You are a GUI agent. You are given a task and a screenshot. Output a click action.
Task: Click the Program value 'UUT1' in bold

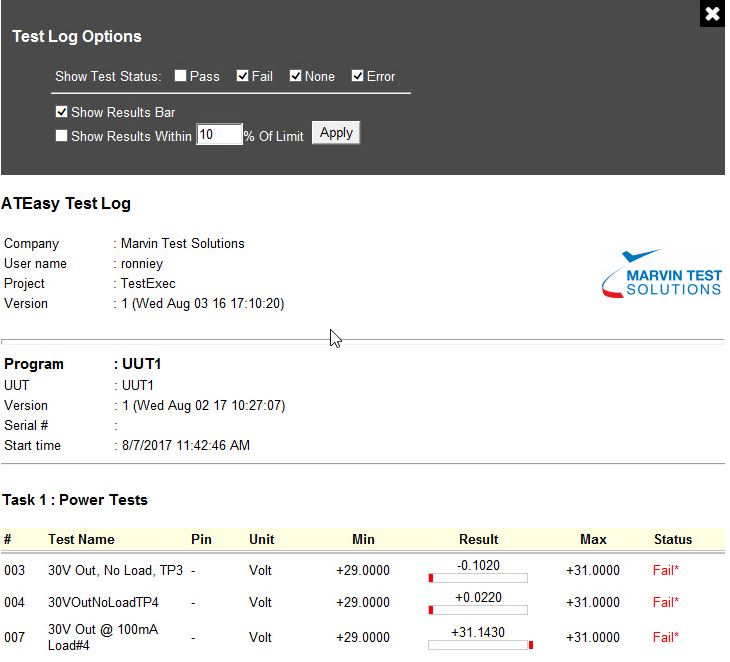tap(142, 364)
